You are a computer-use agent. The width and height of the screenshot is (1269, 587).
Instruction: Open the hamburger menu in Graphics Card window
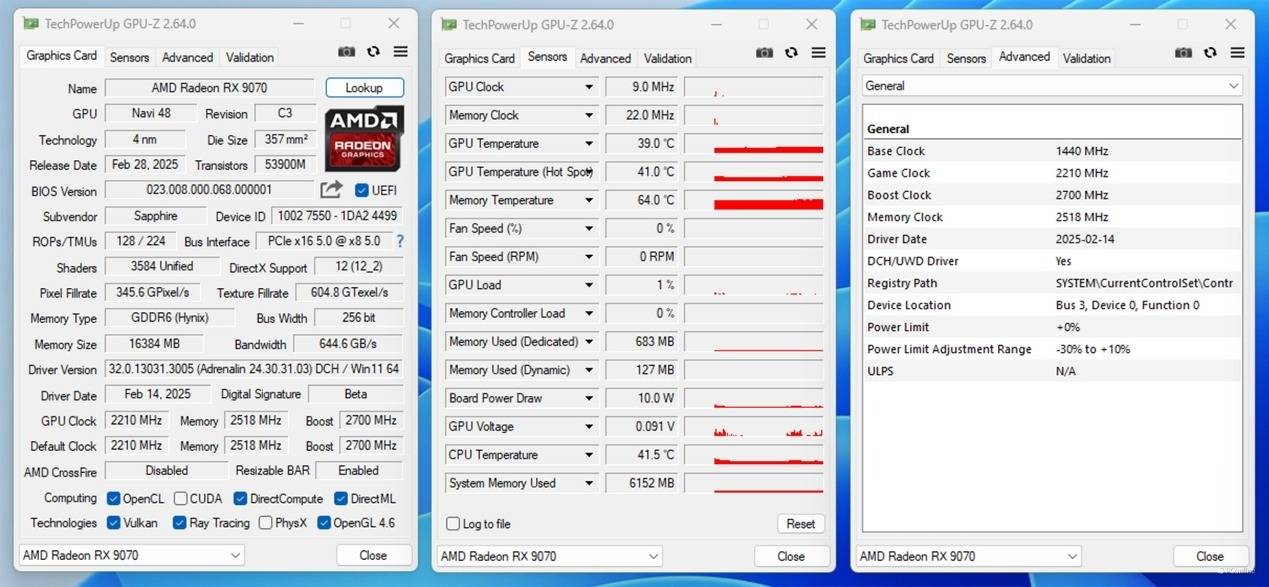[400, 52]
